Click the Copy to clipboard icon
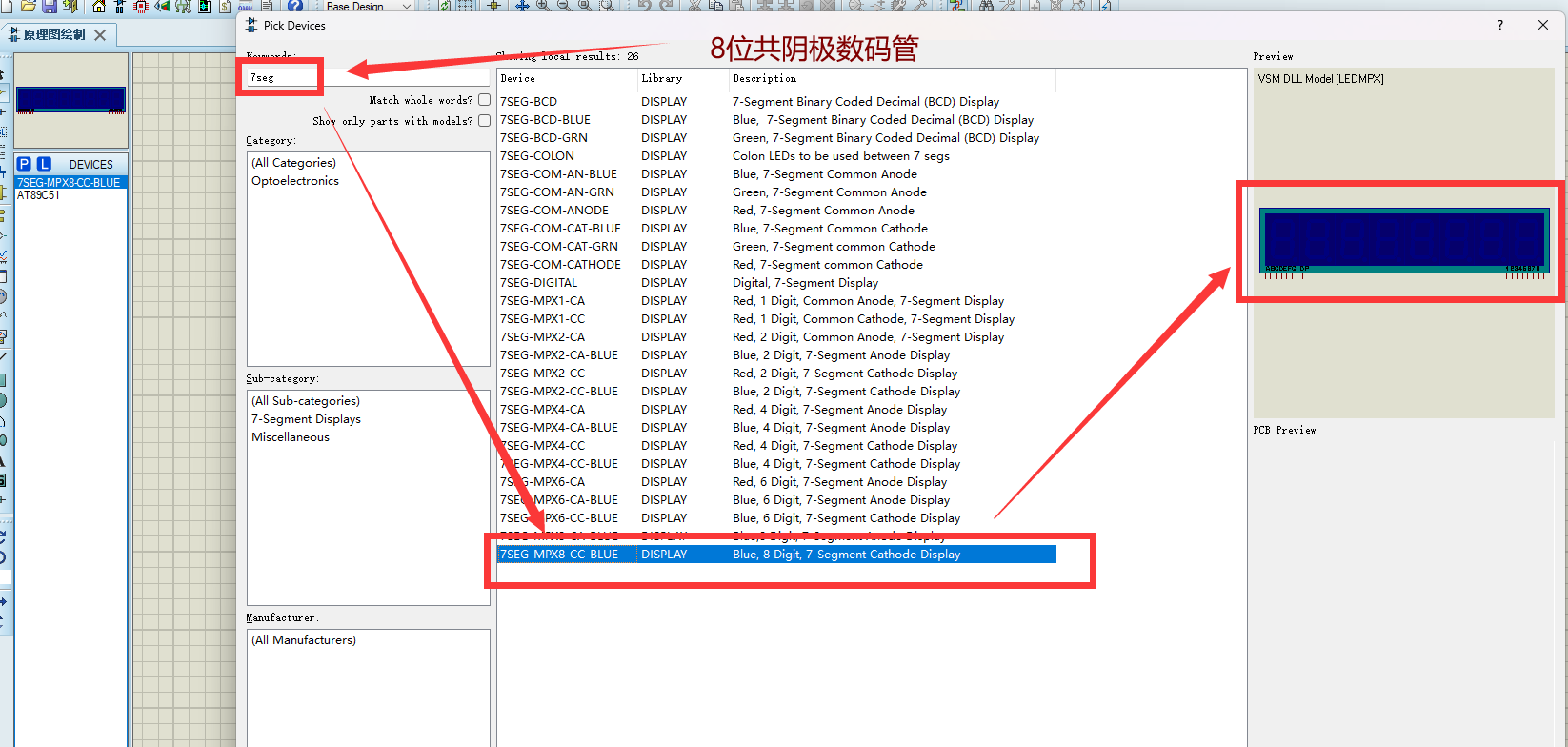This screenshot has height=747, width=1568. pos(715,6)
